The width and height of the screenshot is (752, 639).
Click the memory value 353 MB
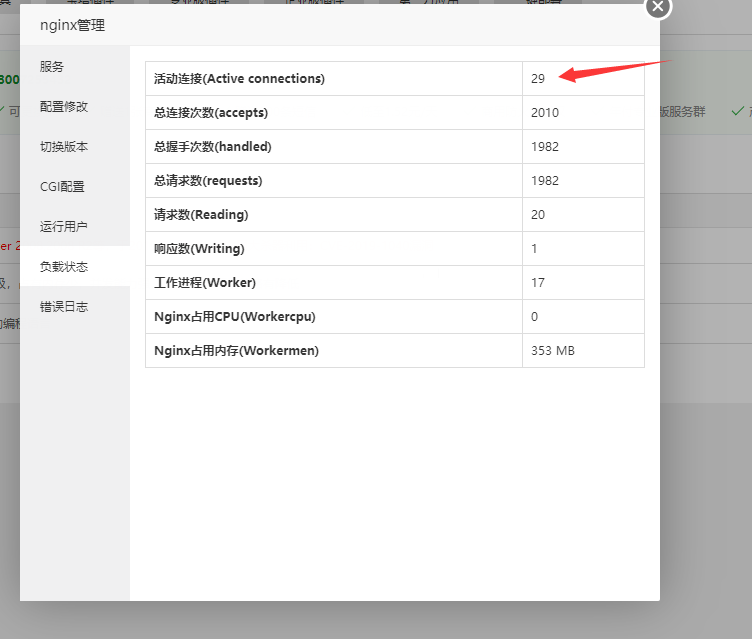552,351
